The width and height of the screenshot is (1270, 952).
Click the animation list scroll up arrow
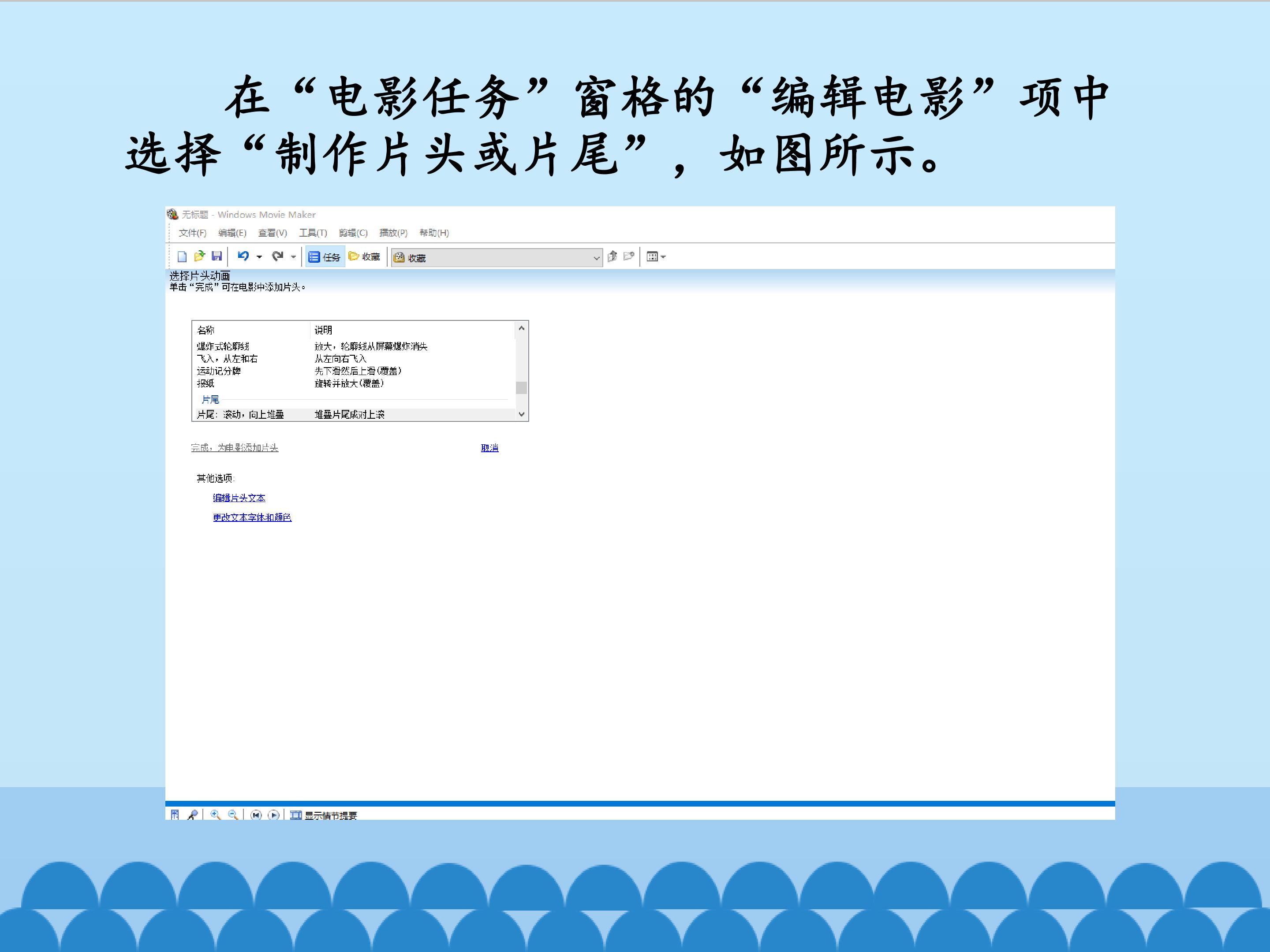click(521, 328)
